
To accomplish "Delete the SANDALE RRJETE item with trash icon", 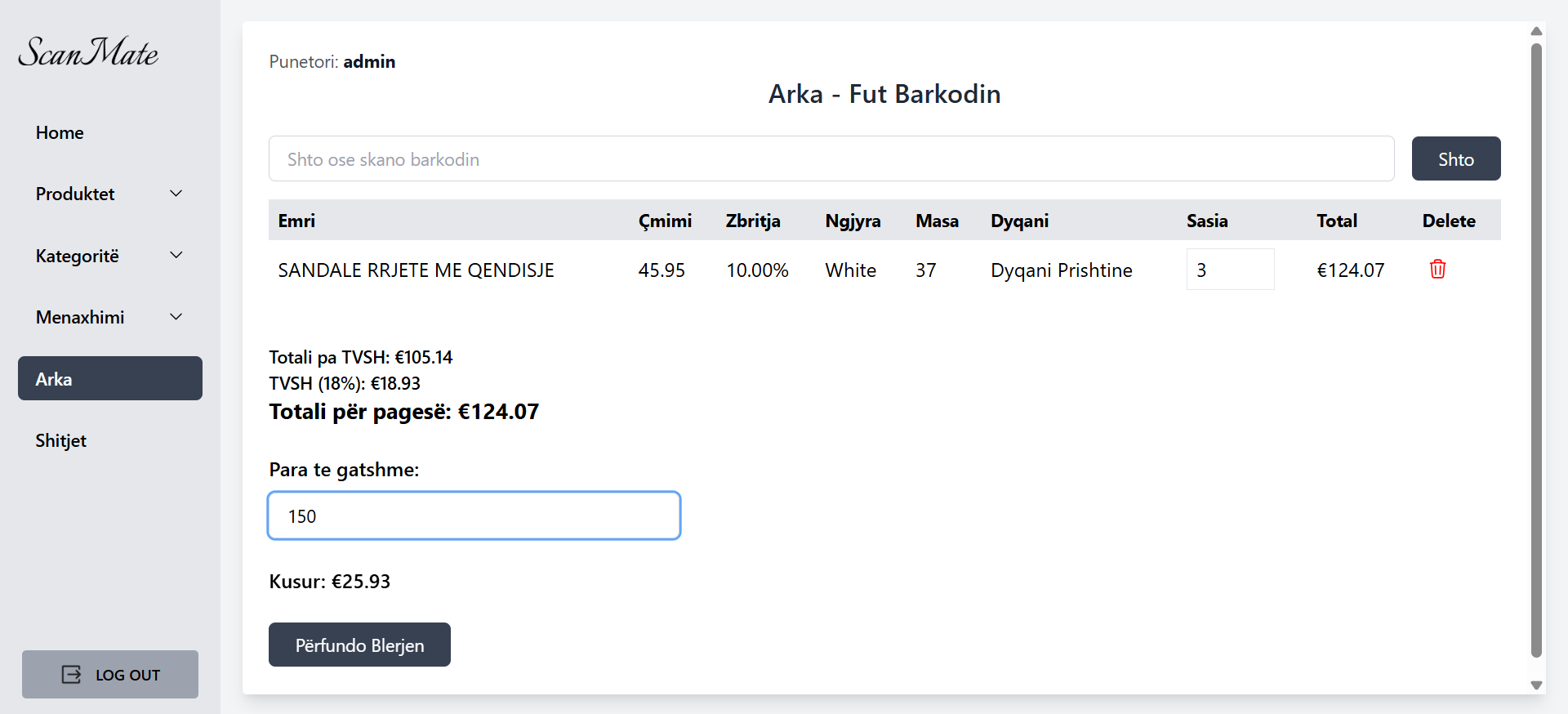I will coord(1437,269).
